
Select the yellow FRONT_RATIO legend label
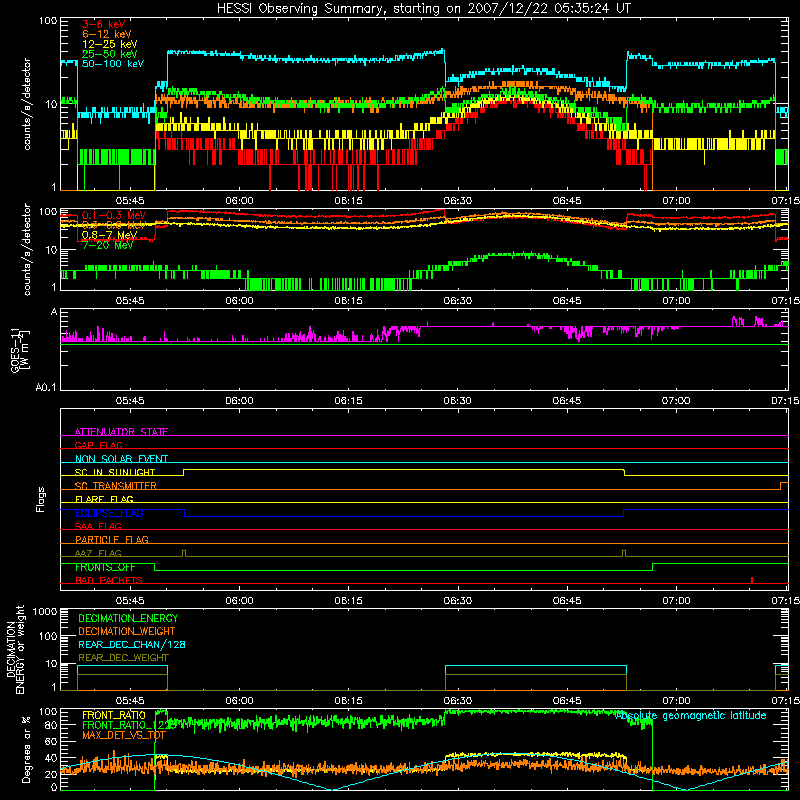tap(114, 715)
